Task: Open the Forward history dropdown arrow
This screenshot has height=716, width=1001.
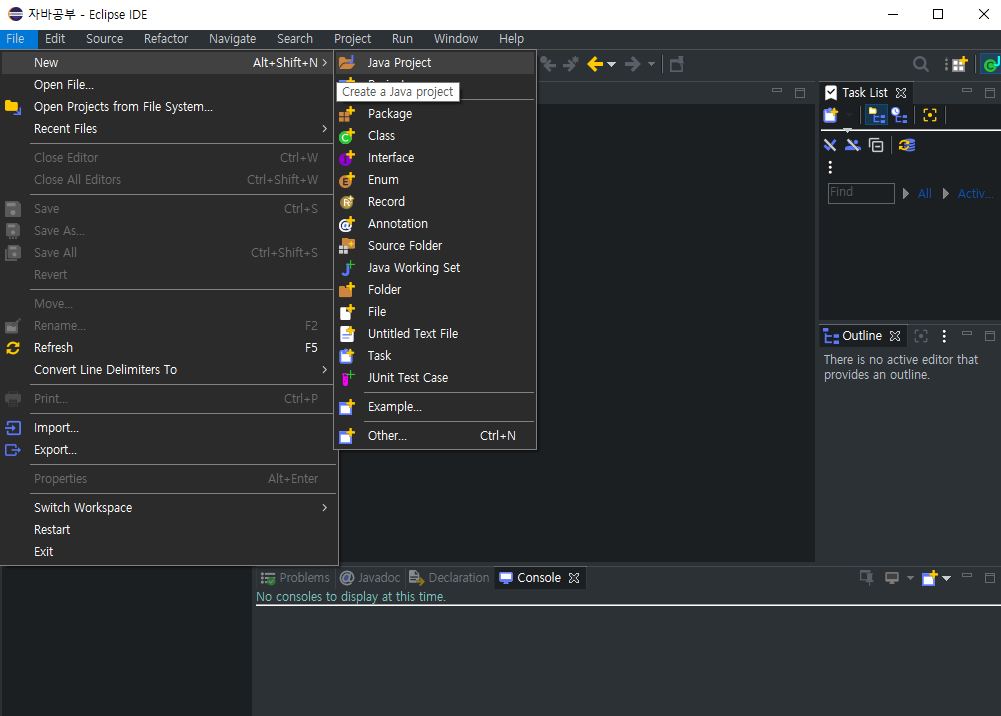Action: tap(651, 64)
